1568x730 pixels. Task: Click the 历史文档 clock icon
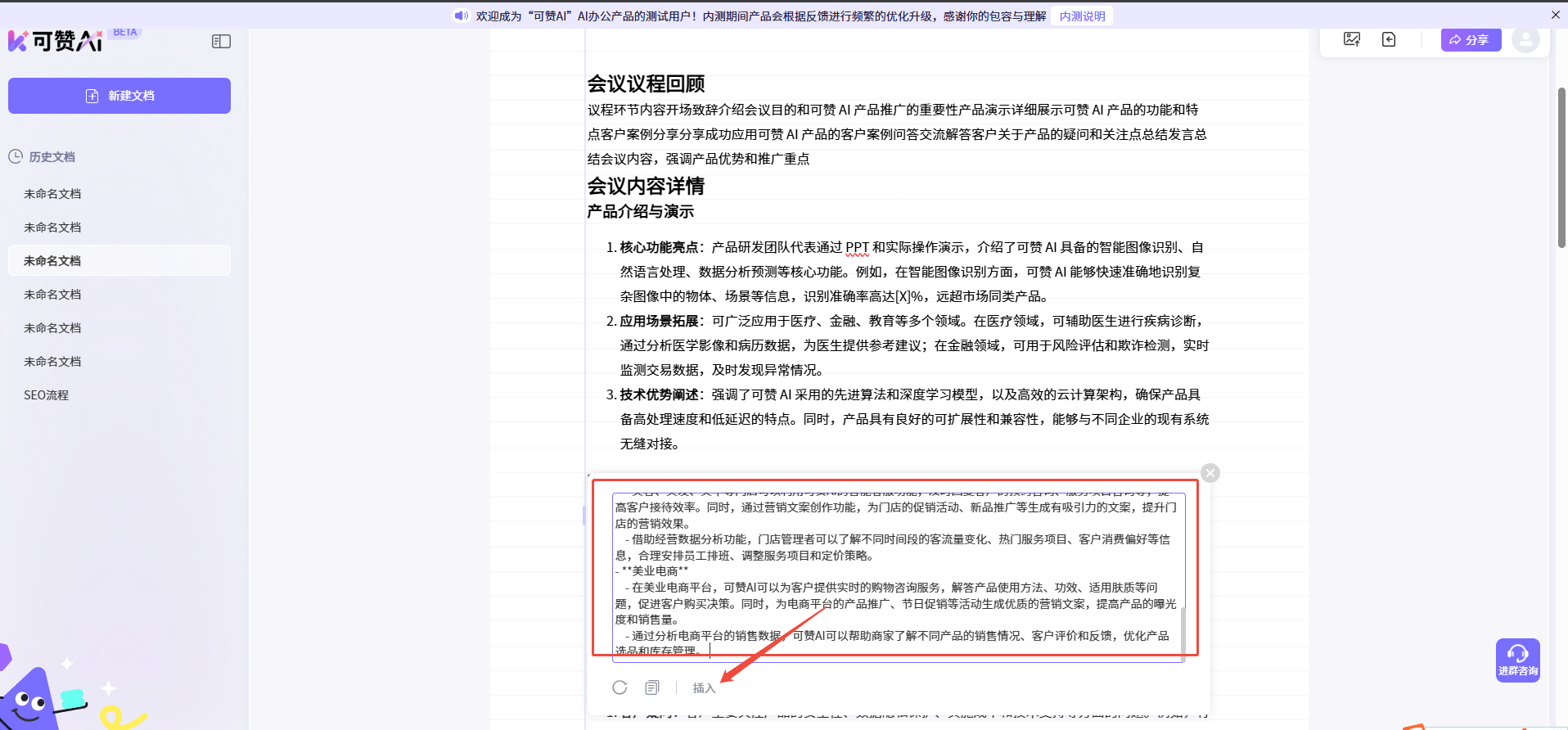click(16, 156)
